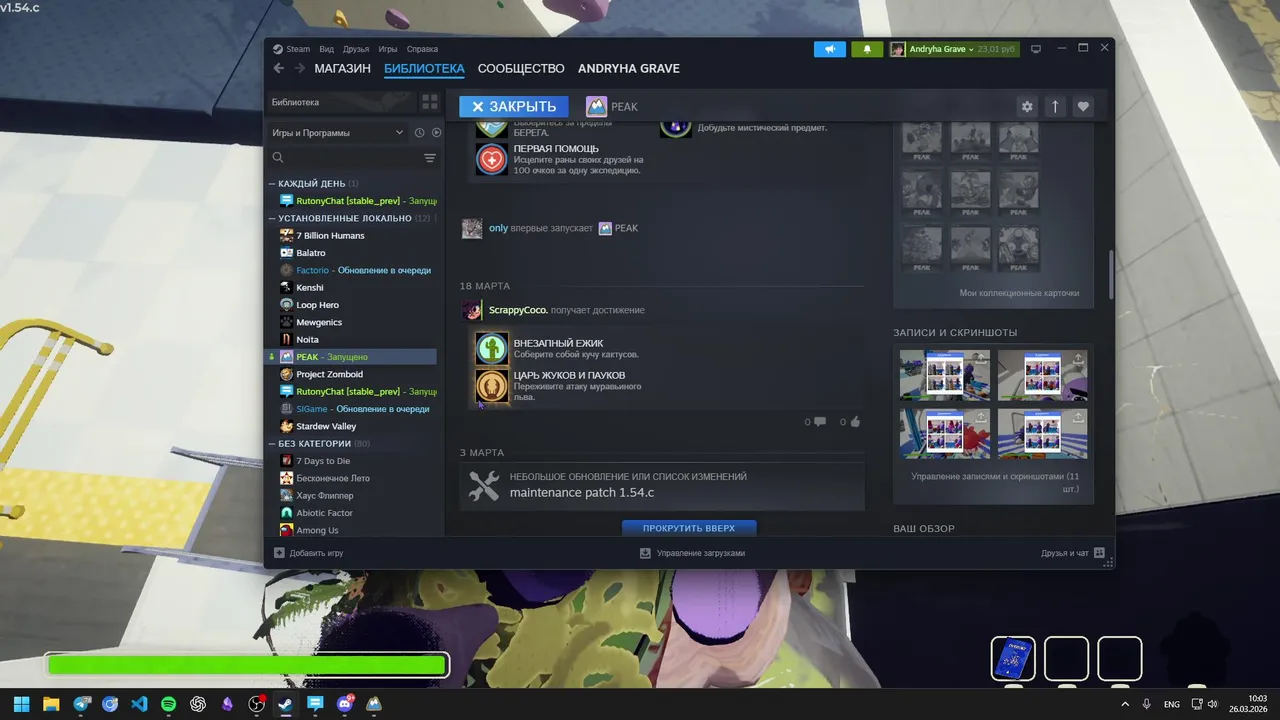Open 'Управление записями и скриншотами' link
1280x720 pixels.
994,483
